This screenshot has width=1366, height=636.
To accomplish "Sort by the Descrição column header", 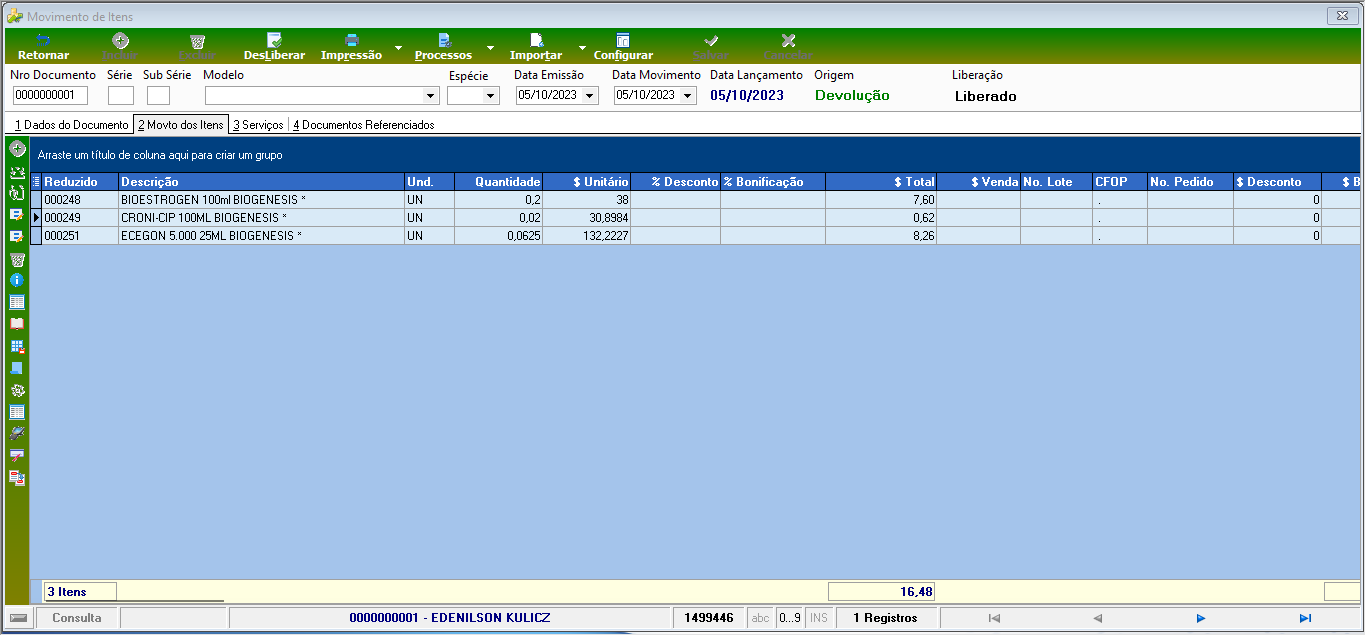I will coord(261,182).
